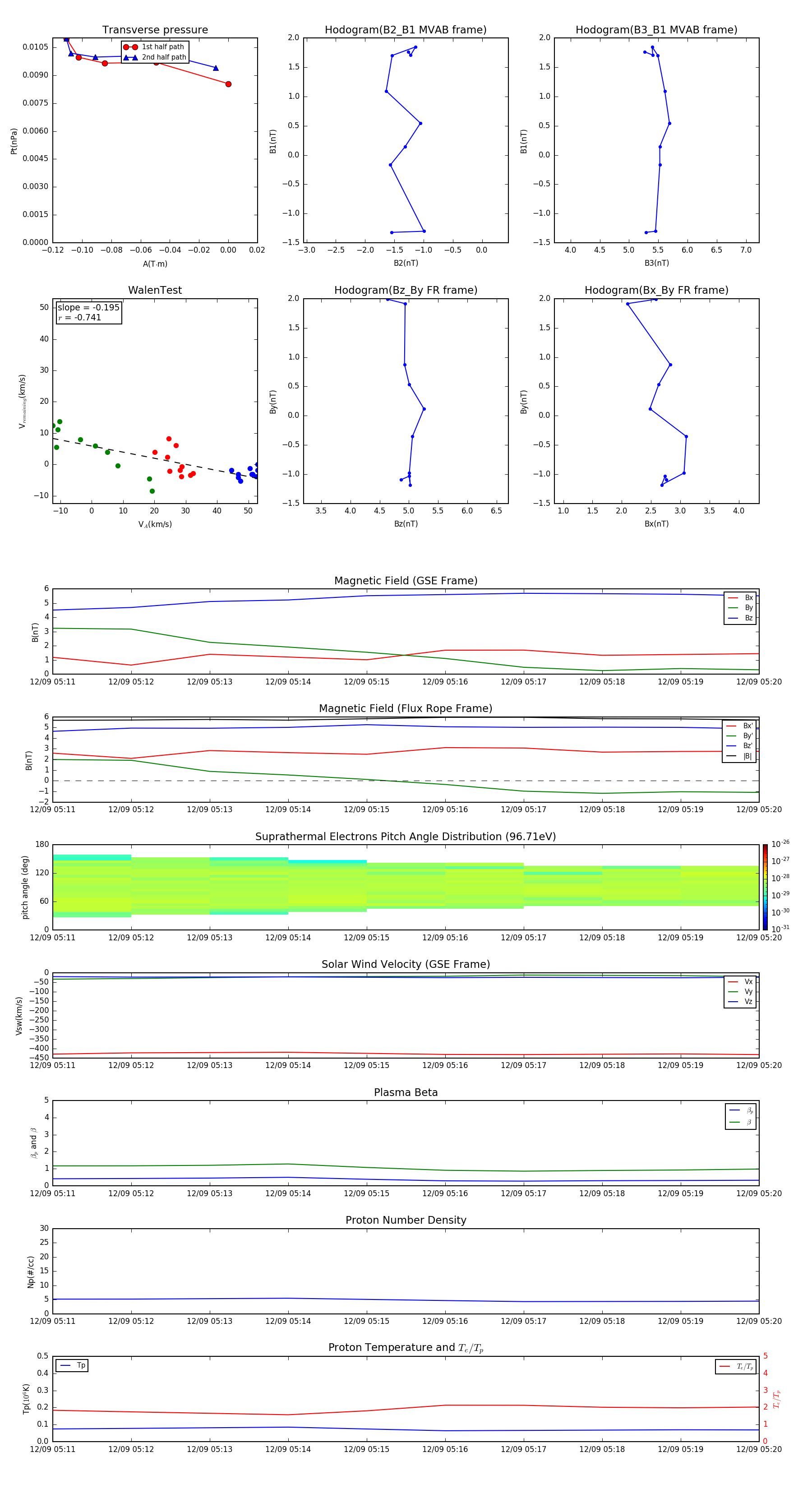
Task: Click the "V_A(km/s)" x-axis label
Action: click(x=155, y=524)
